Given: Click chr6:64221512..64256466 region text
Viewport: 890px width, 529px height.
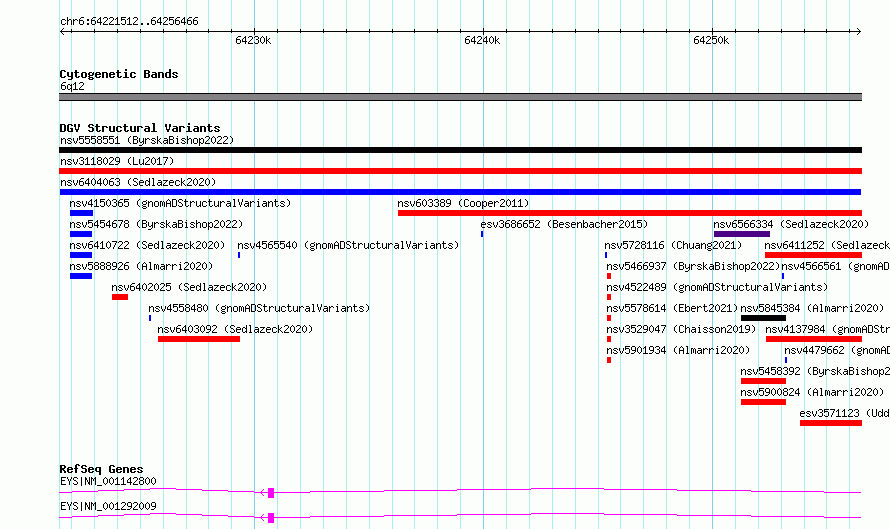Looking at the screenshot, I should point(129,22).
